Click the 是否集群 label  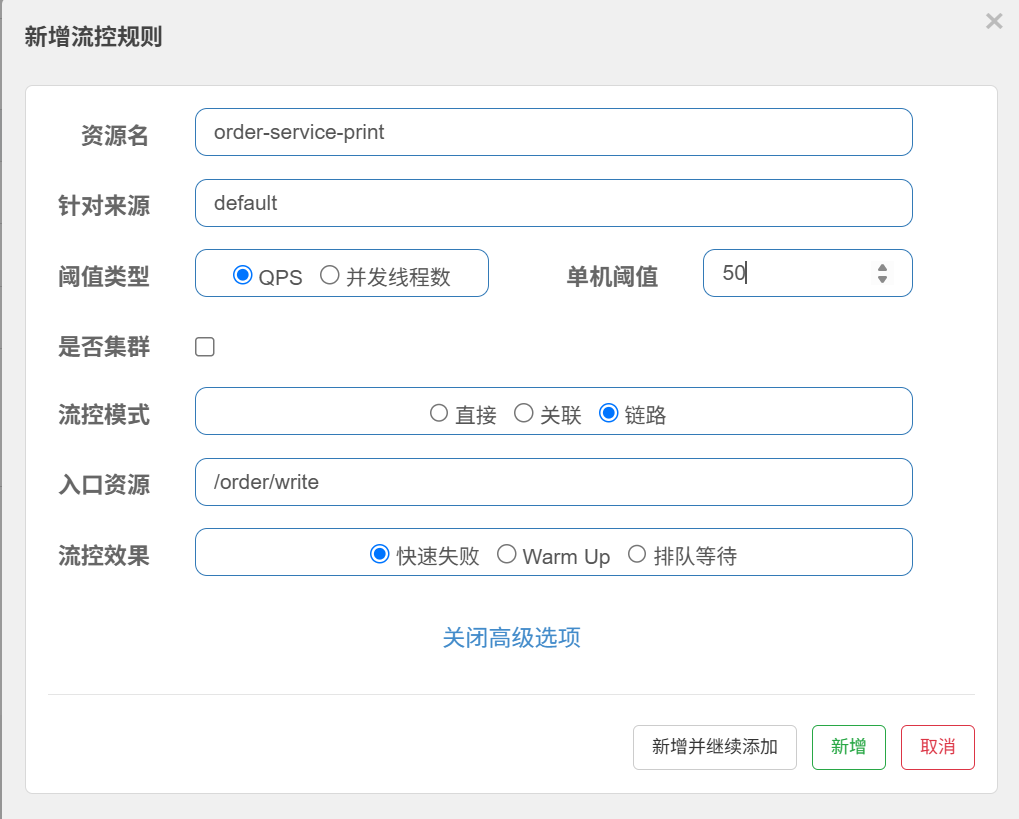(x=104, y=346)
